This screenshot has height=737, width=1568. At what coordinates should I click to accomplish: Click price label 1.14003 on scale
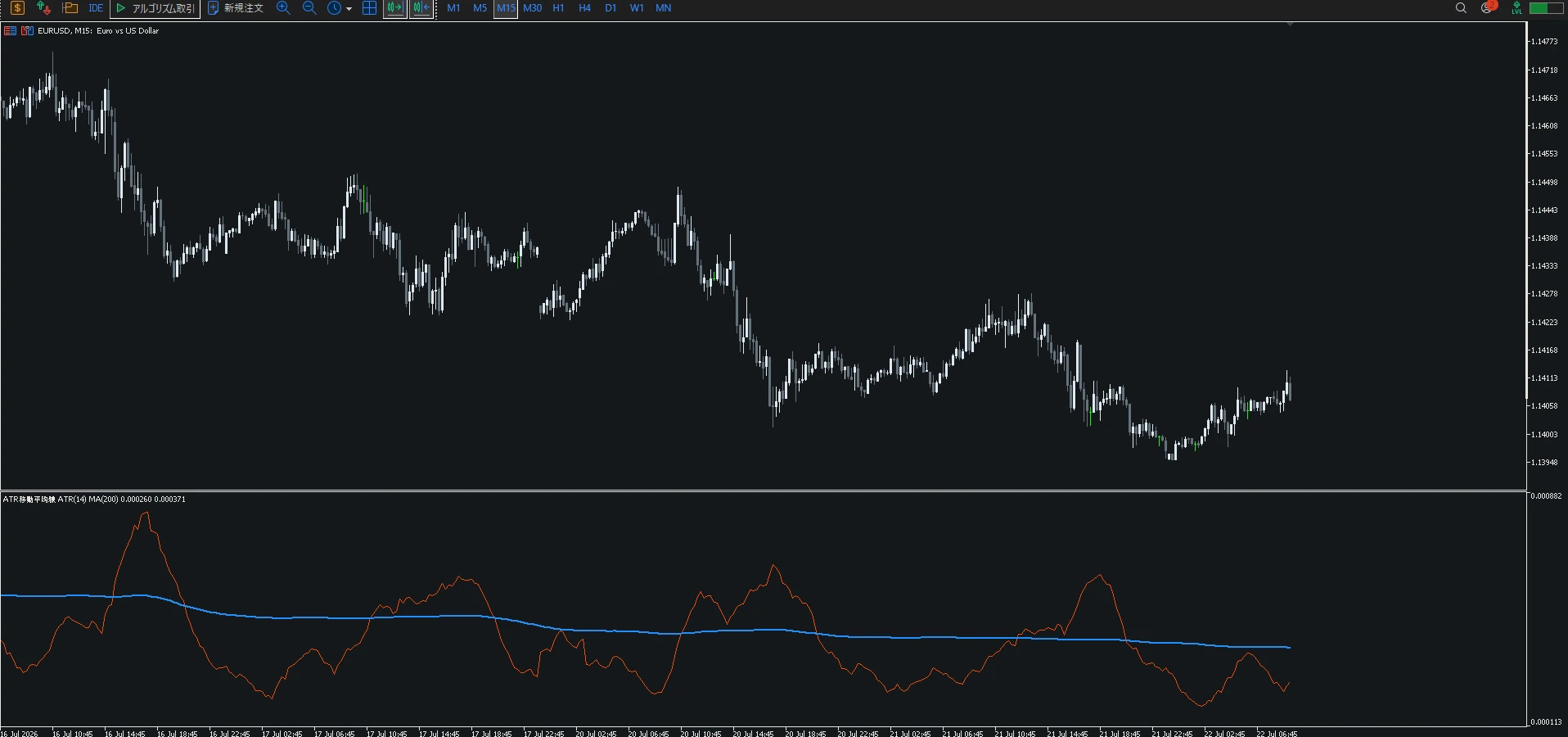pos(1545,434)
